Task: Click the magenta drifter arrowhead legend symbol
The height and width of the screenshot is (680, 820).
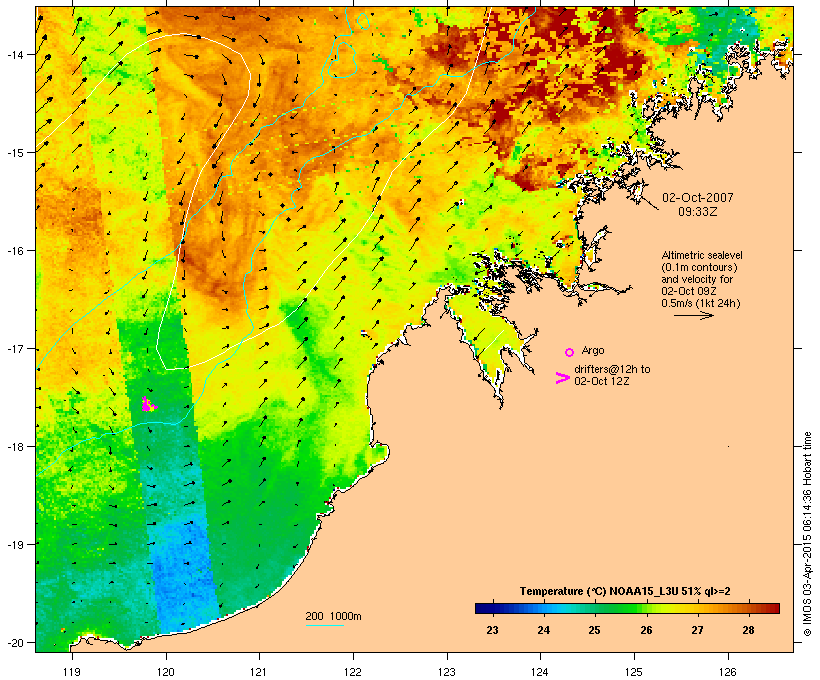Action: 562,378
